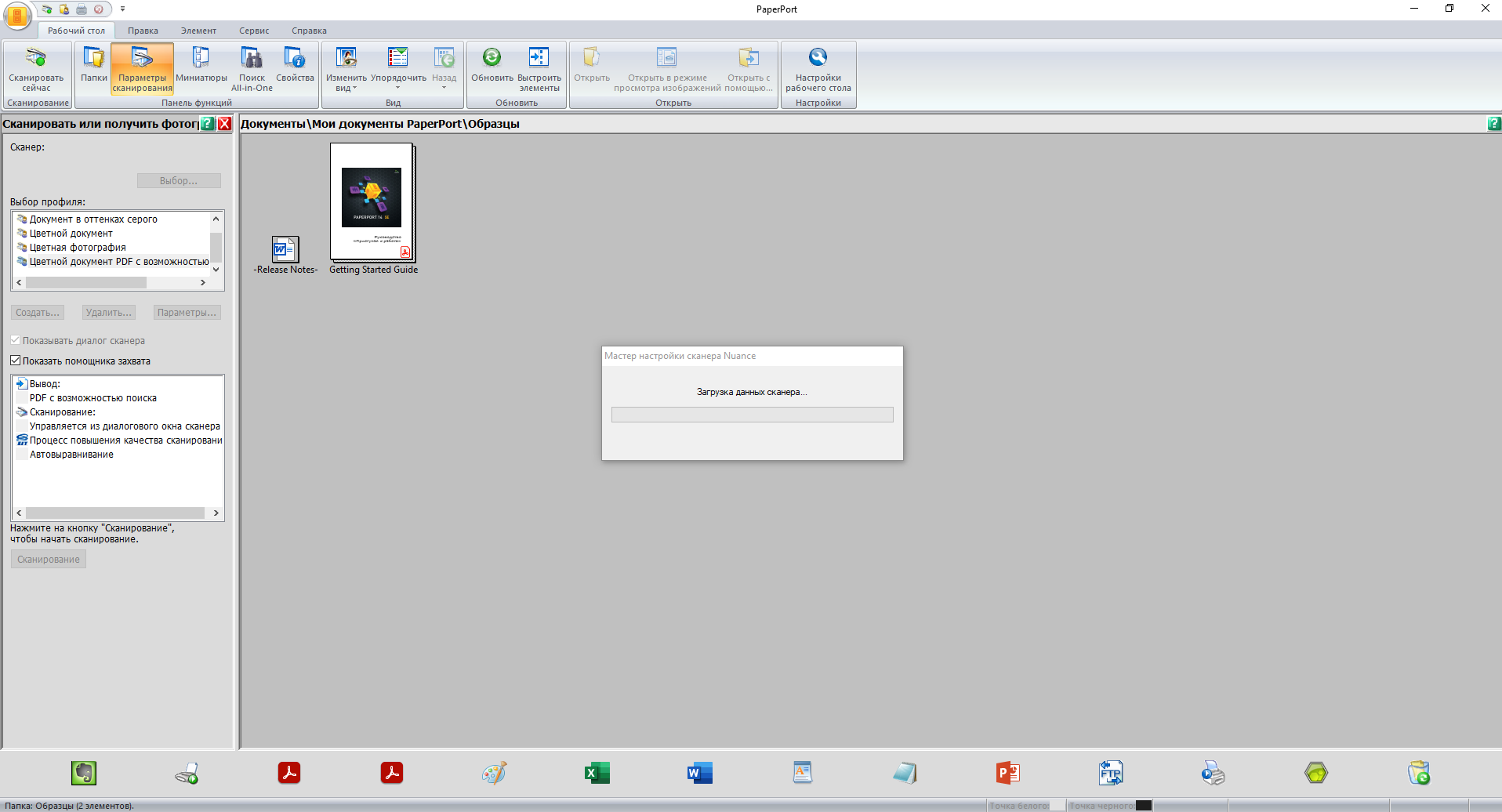Click the printer icon in quick access toolbar

tap(82, 9)
